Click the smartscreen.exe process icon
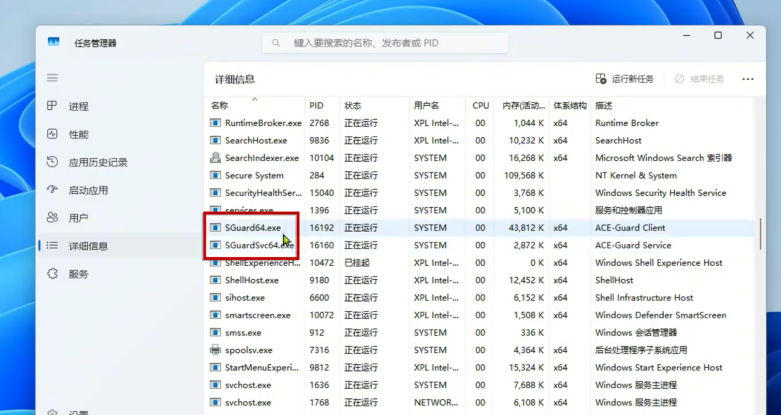 (215, 315)
